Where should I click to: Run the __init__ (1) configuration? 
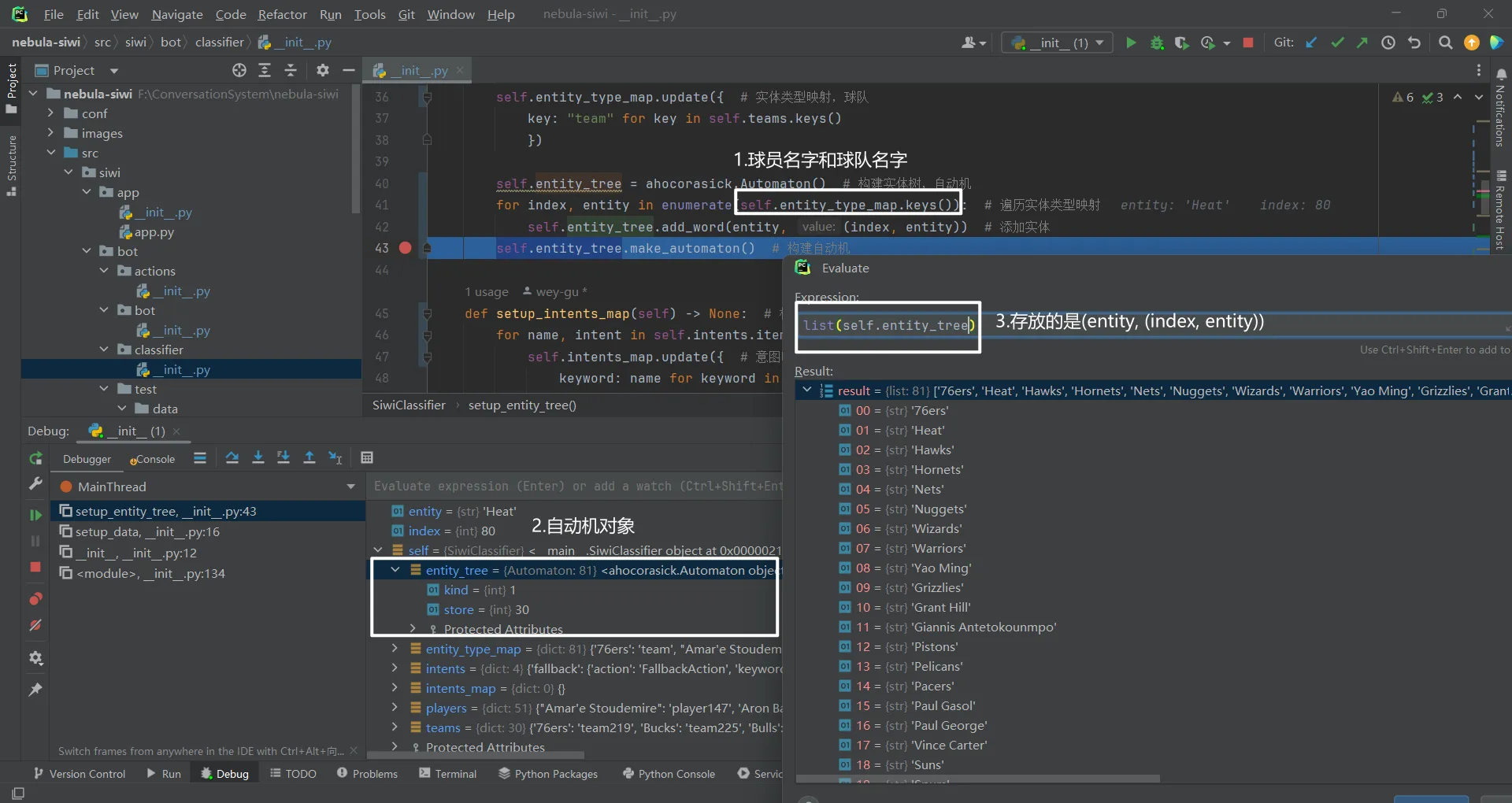click(1131, 43)
